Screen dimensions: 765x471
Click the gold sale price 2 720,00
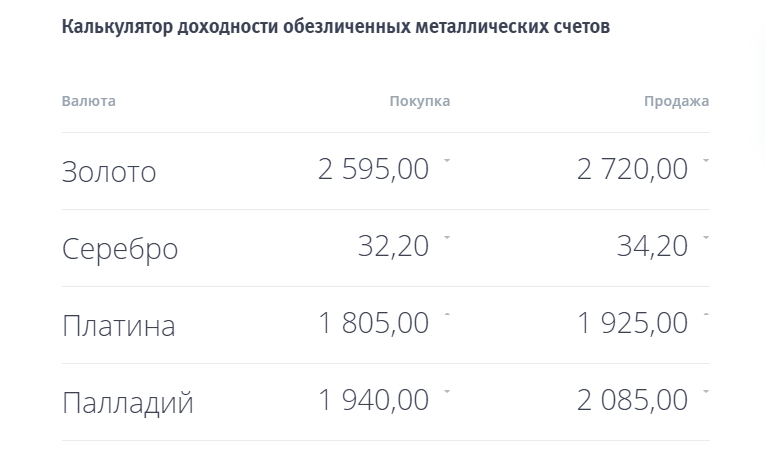point(632,170)
